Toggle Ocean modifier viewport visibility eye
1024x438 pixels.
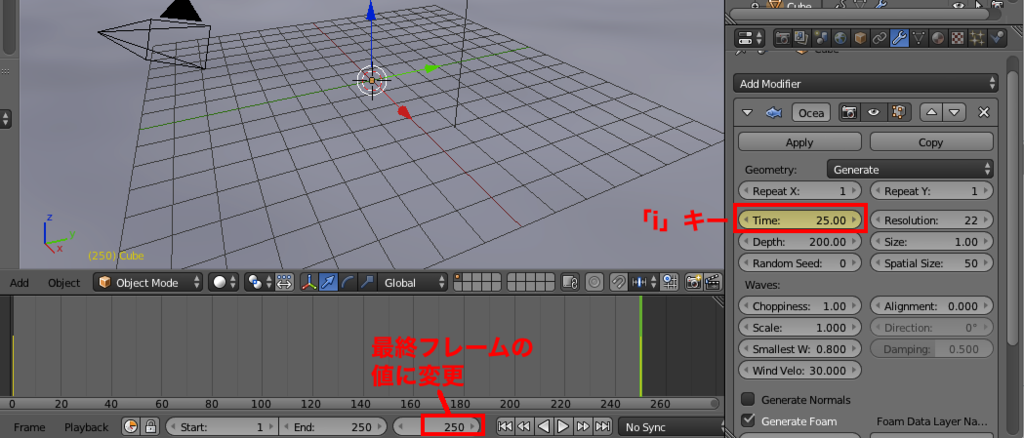pyautogui.click(x=874, y=112)
